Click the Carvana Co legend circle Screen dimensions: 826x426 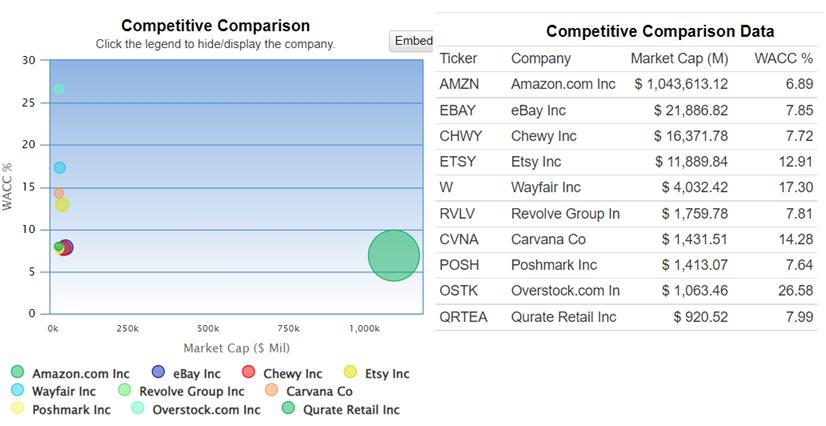[x=272, y=391]
